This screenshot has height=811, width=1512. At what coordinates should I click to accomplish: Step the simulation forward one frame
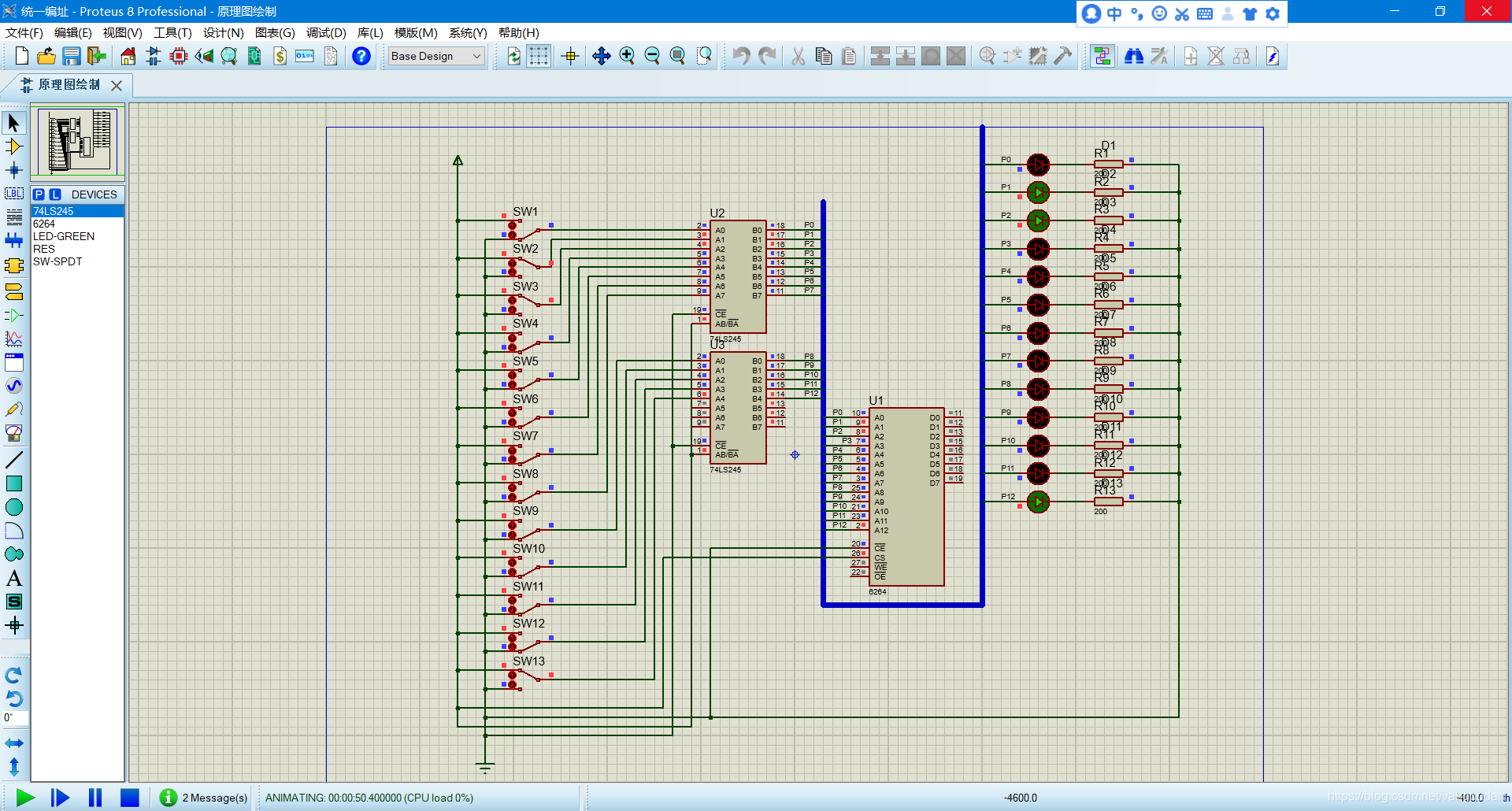60,798
